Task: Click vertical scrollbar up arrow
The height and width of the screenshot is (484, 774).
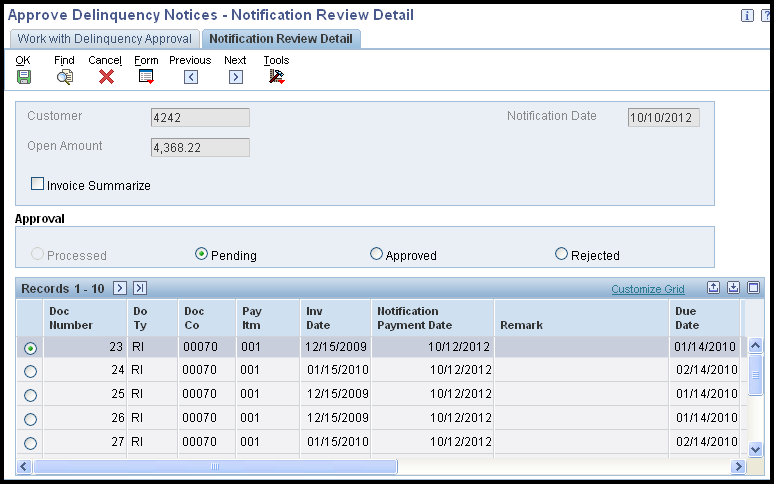Action: (755, 345)
